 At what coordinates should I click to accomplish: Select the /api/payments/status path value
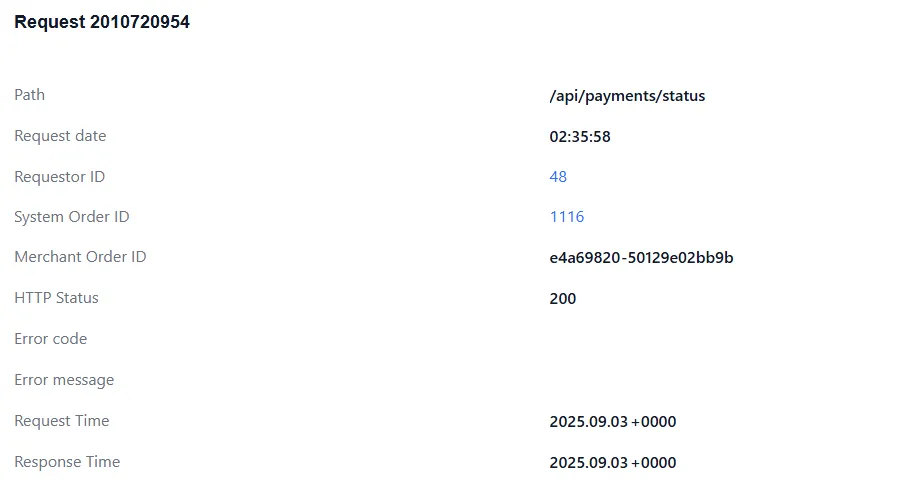[627, 96]
